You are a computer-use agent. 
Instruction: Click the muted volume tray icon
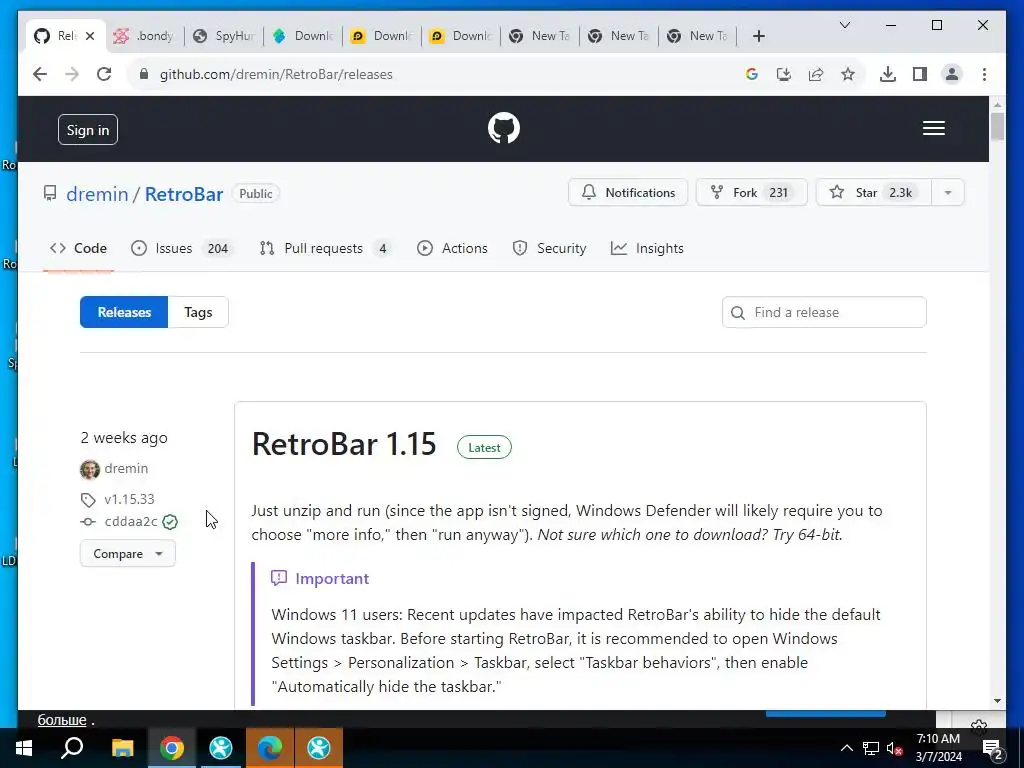894,748
